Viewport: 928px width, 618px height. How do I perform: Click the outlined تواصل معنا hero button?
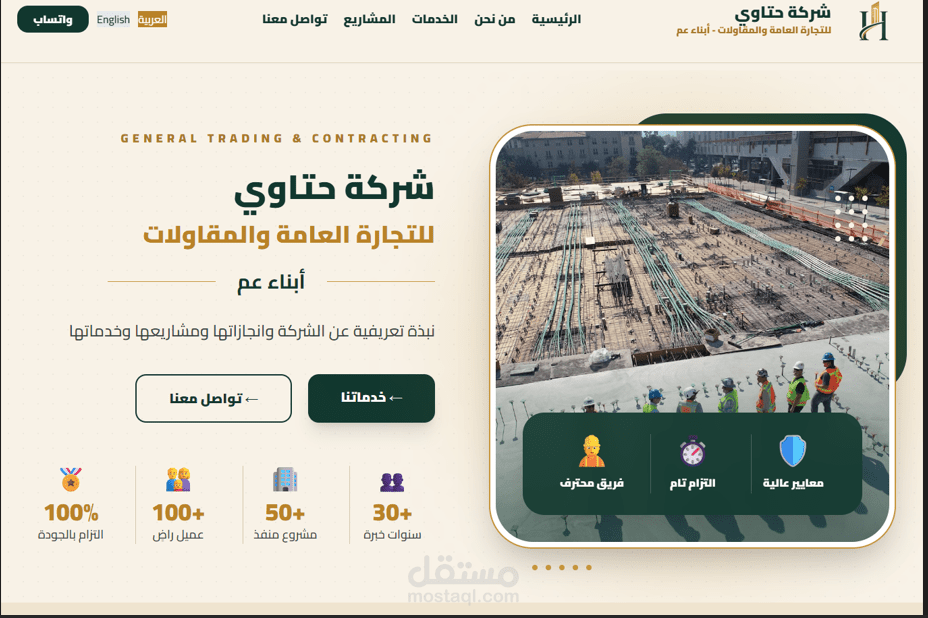pyautogui.click(x=214, y=398)
